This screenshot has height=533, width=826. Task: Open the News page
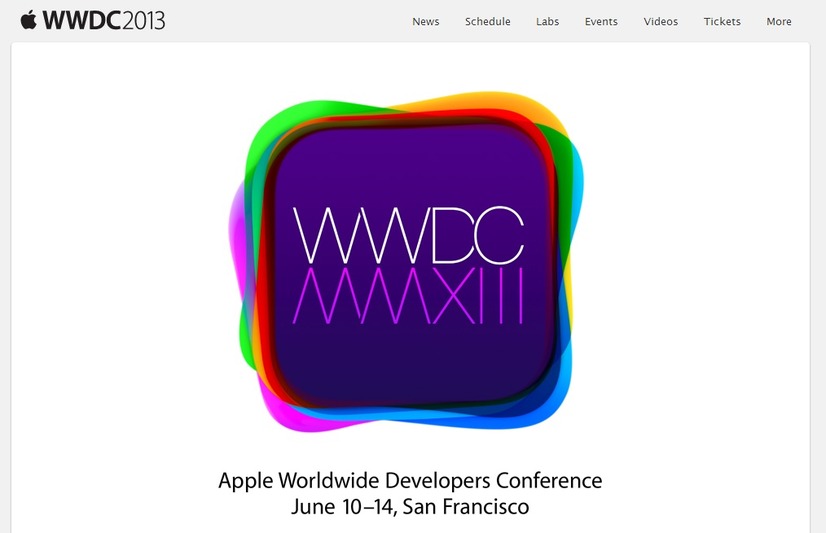click(425, 22)
